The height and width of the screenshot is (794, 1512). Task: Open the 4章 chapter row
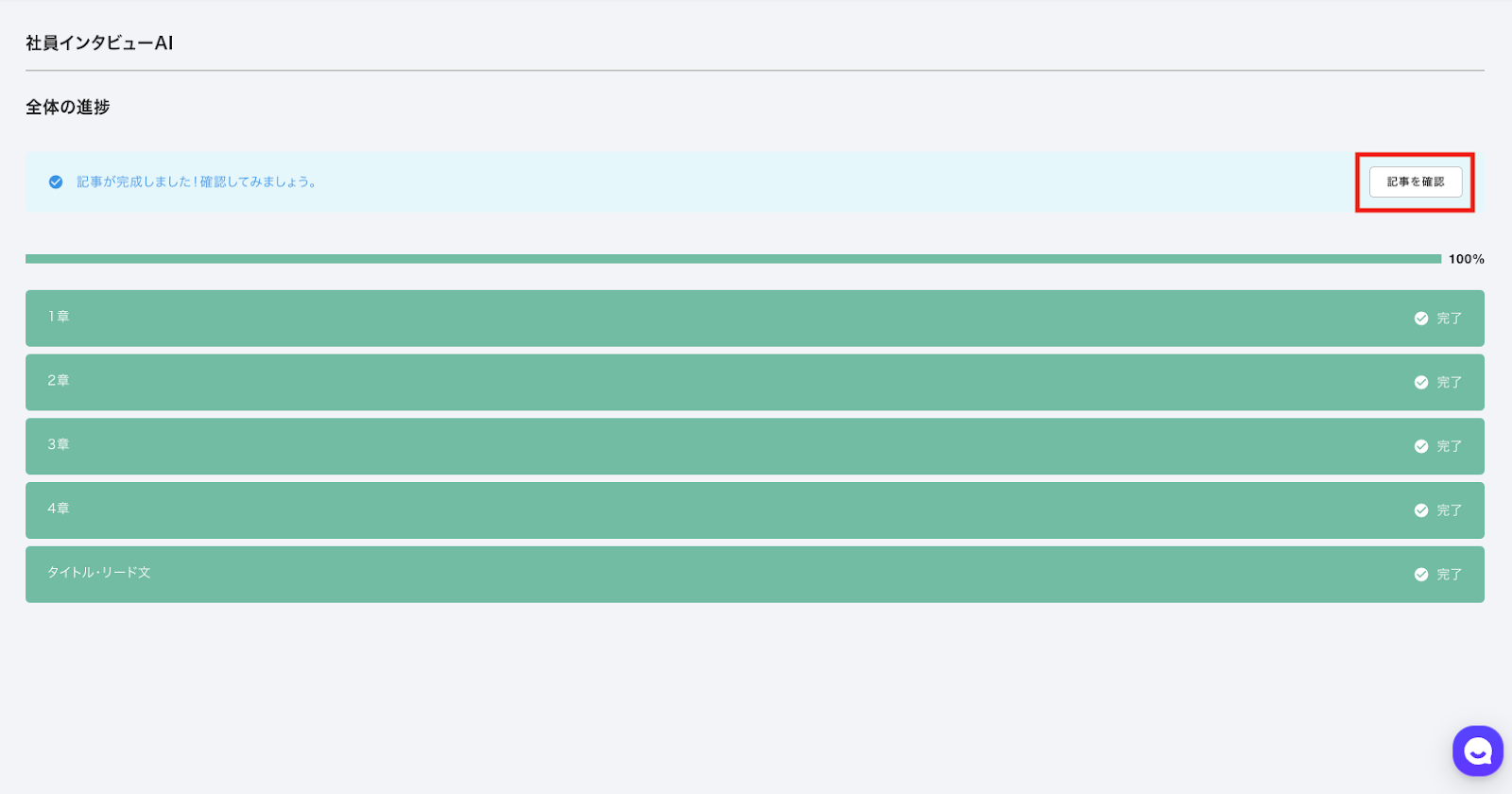click(59, 509)
